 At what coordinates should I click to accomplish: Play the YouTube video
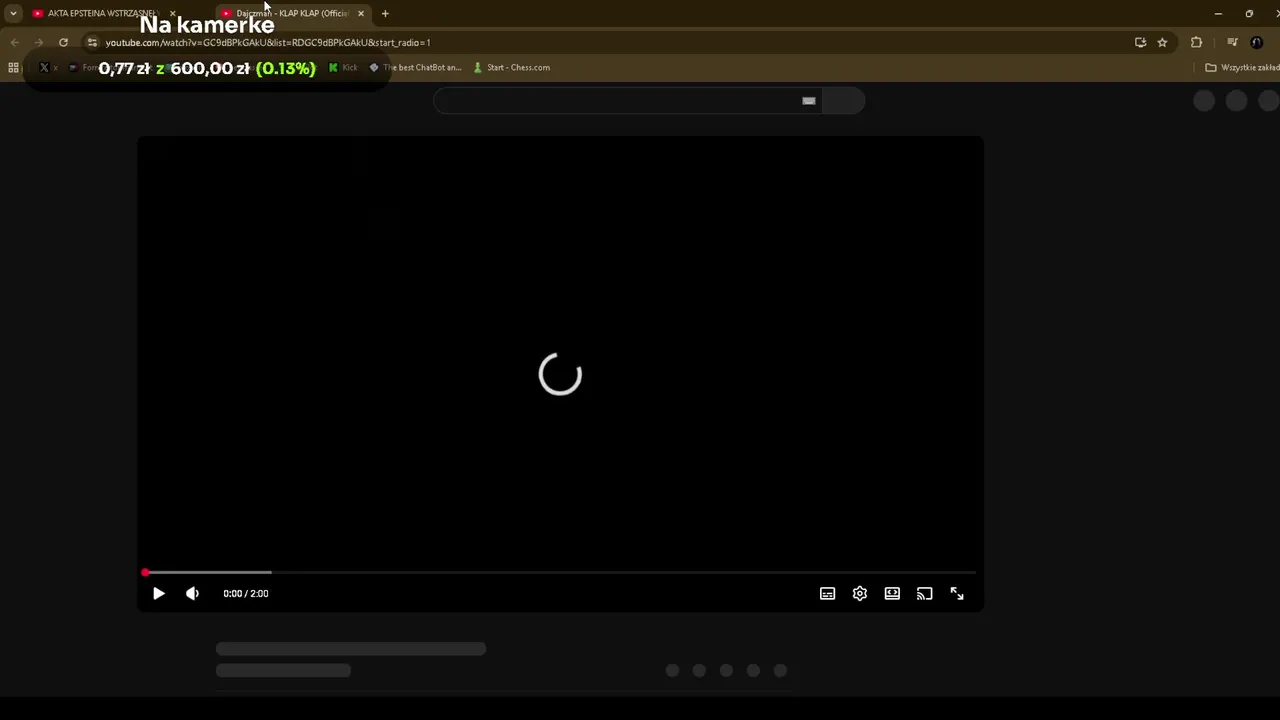(158, 593)
